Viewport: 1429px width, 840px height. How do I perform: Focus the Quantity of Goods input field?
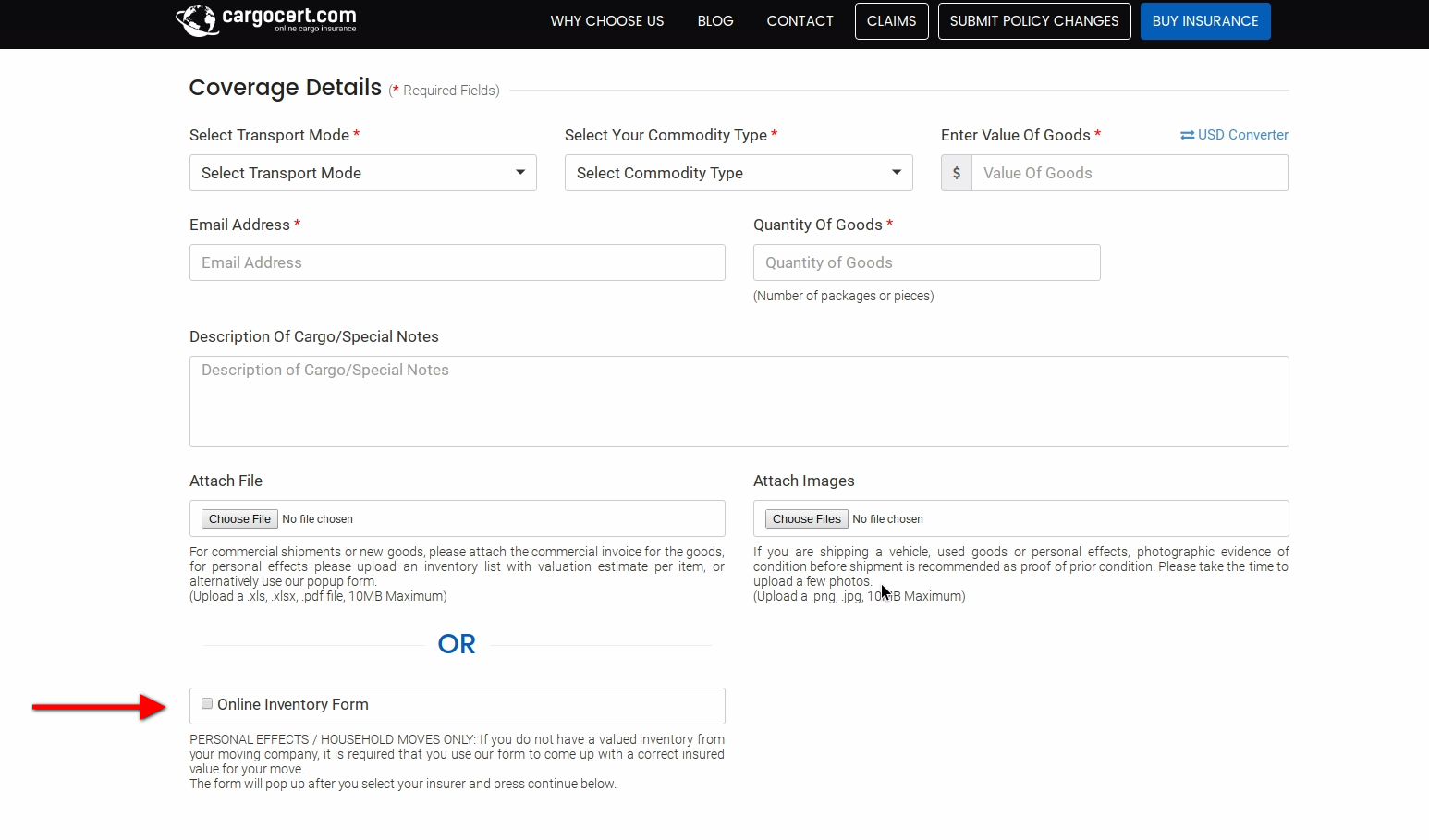click(x=927, y=262)
